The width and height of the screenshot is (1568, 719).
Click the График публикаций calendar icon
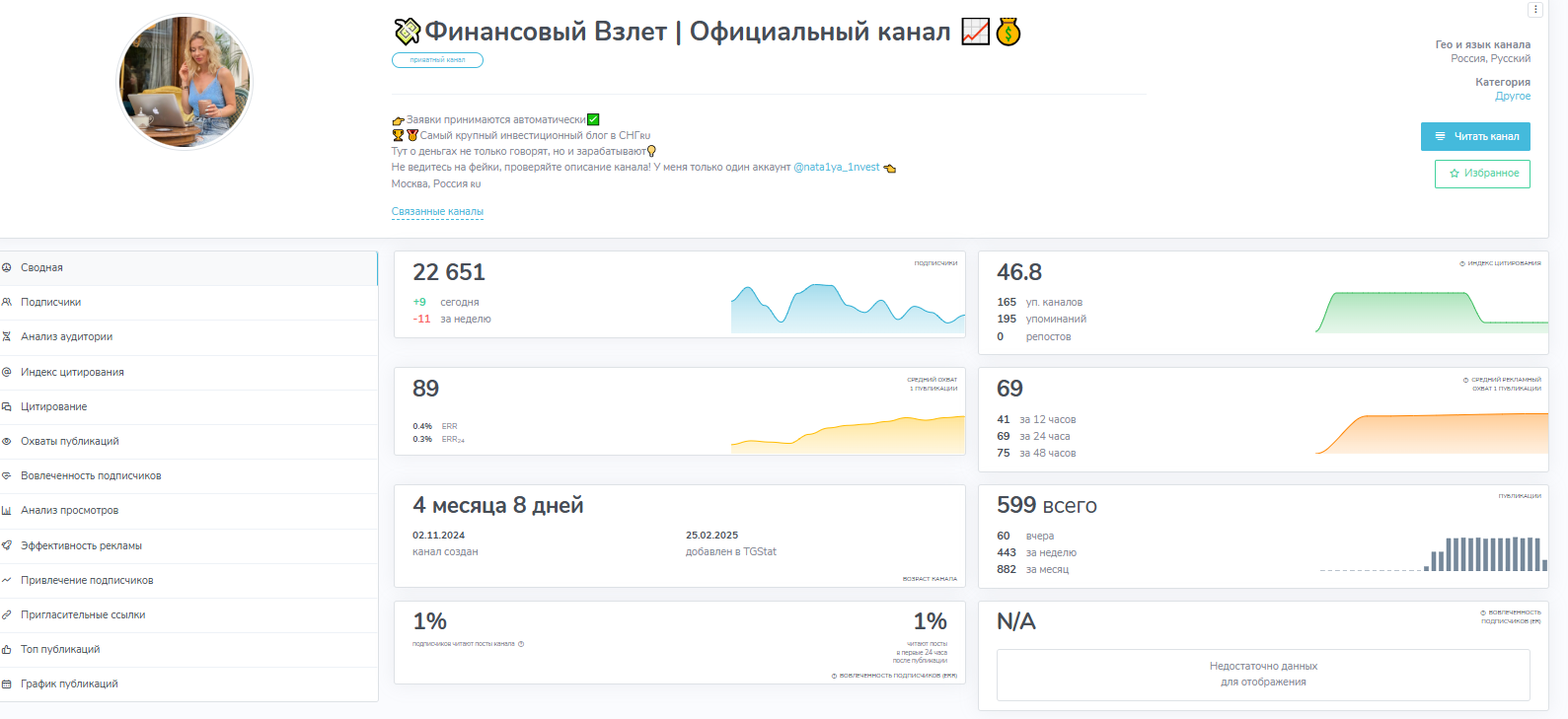pos(7,683)
